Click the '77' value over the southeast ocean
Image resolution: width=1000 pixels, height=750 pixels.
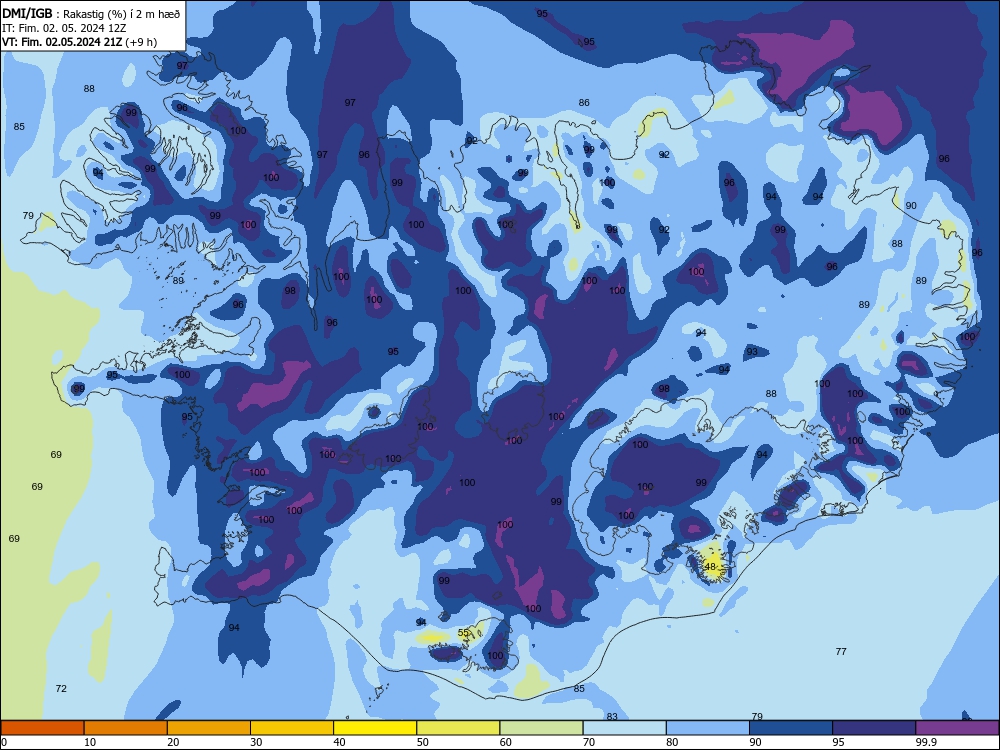tap(841, 651)
